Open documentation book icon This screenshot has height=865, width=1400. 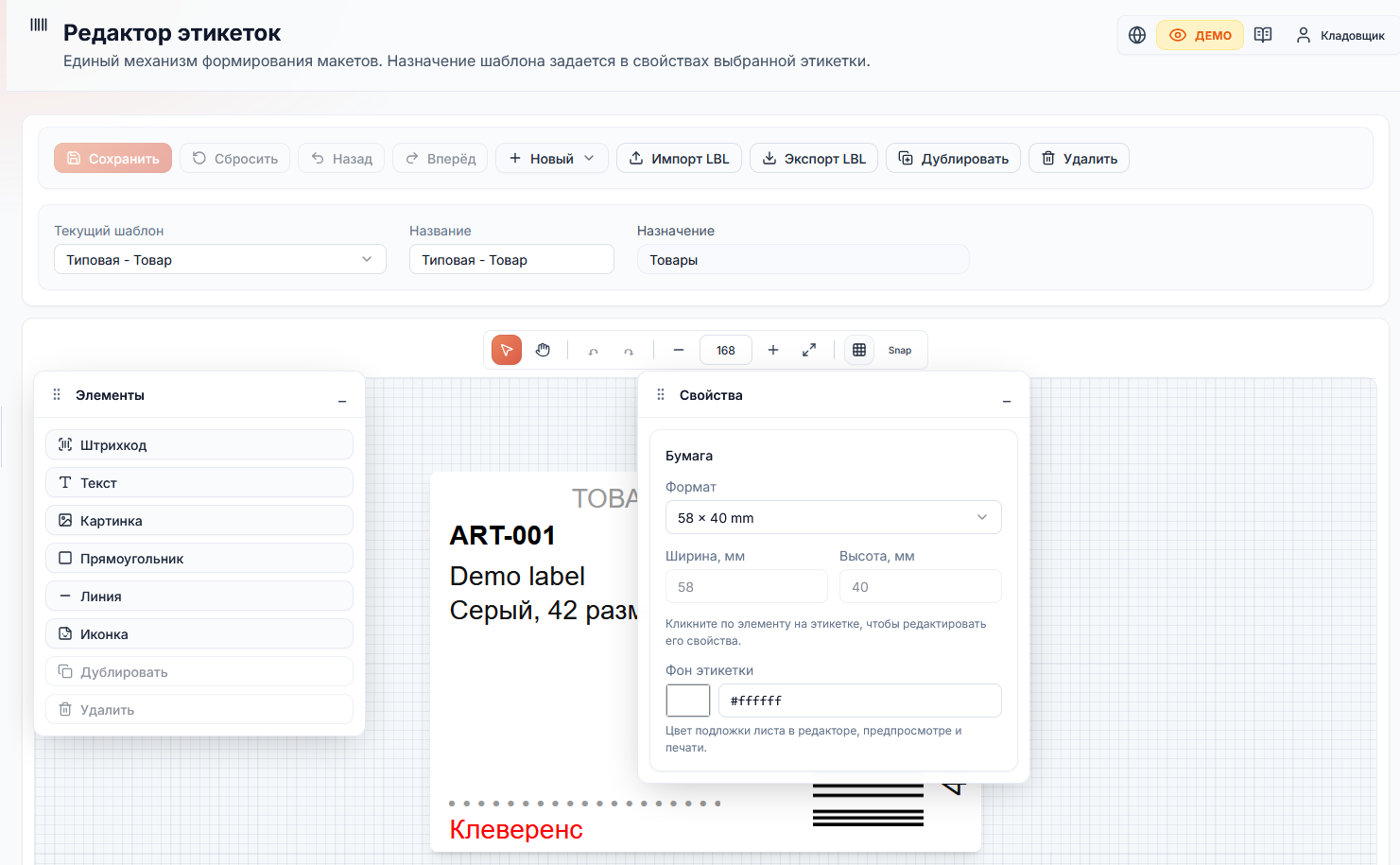[x=1263, y=35]
